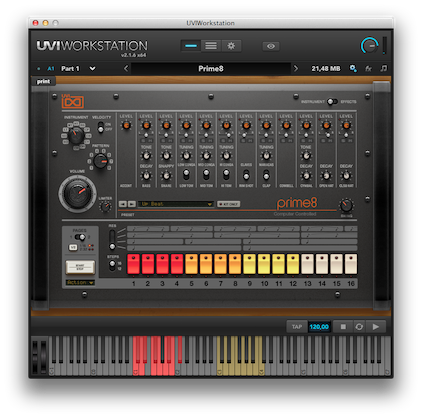Switch to single instrument view
The image size is (422, 418).
tap(191, 46)
